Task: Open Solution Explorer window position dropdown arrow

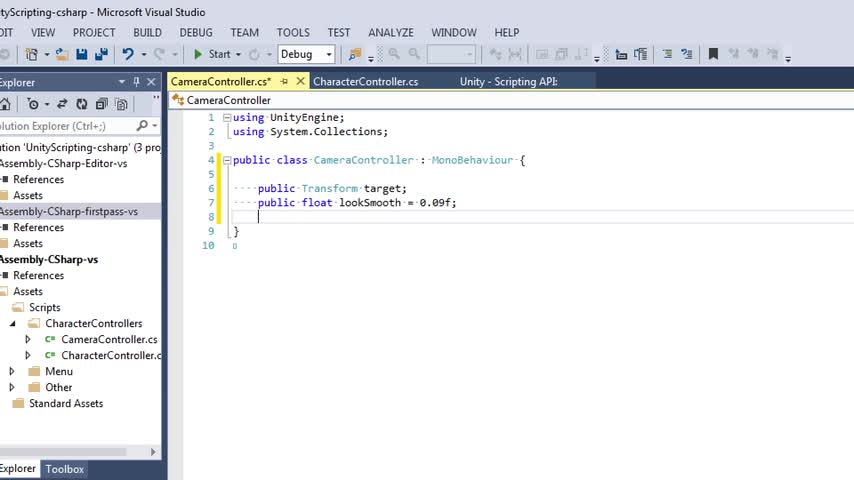Action: [121, 82]
